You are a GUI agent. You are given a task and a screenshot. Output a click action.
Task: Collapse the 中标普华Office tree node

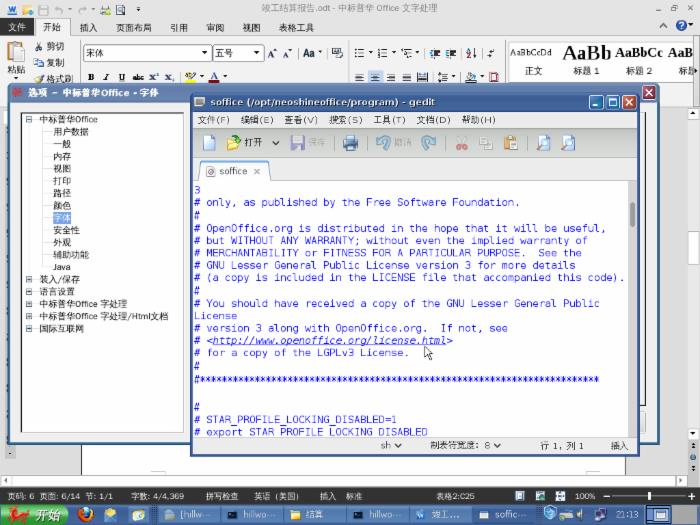point(29,120)
